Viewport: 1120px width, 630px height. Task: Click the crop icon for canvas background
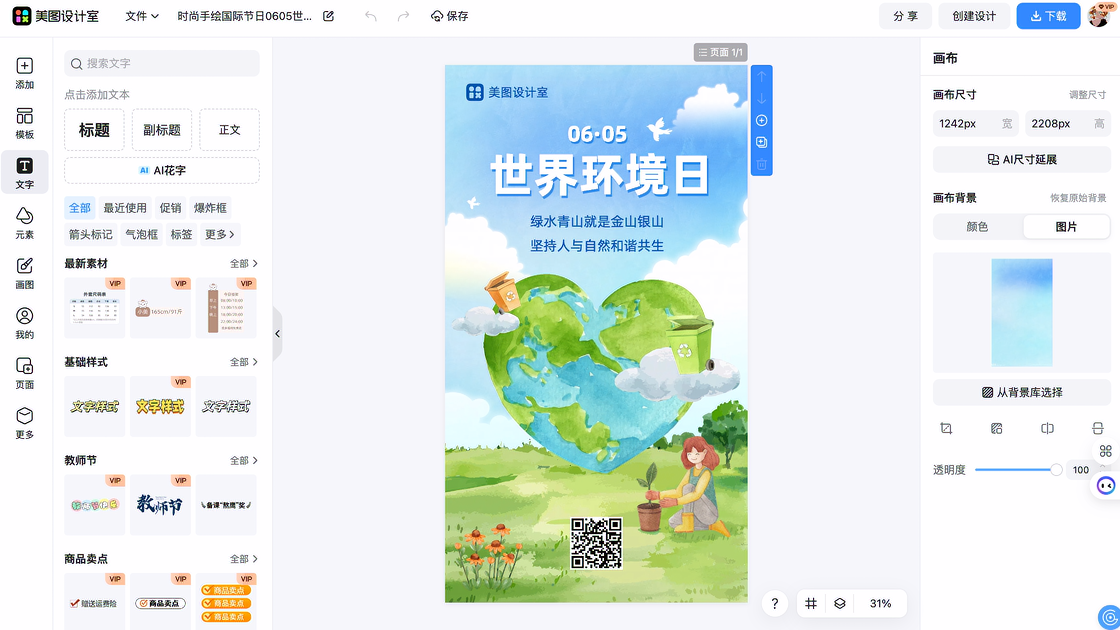(946, 428)
